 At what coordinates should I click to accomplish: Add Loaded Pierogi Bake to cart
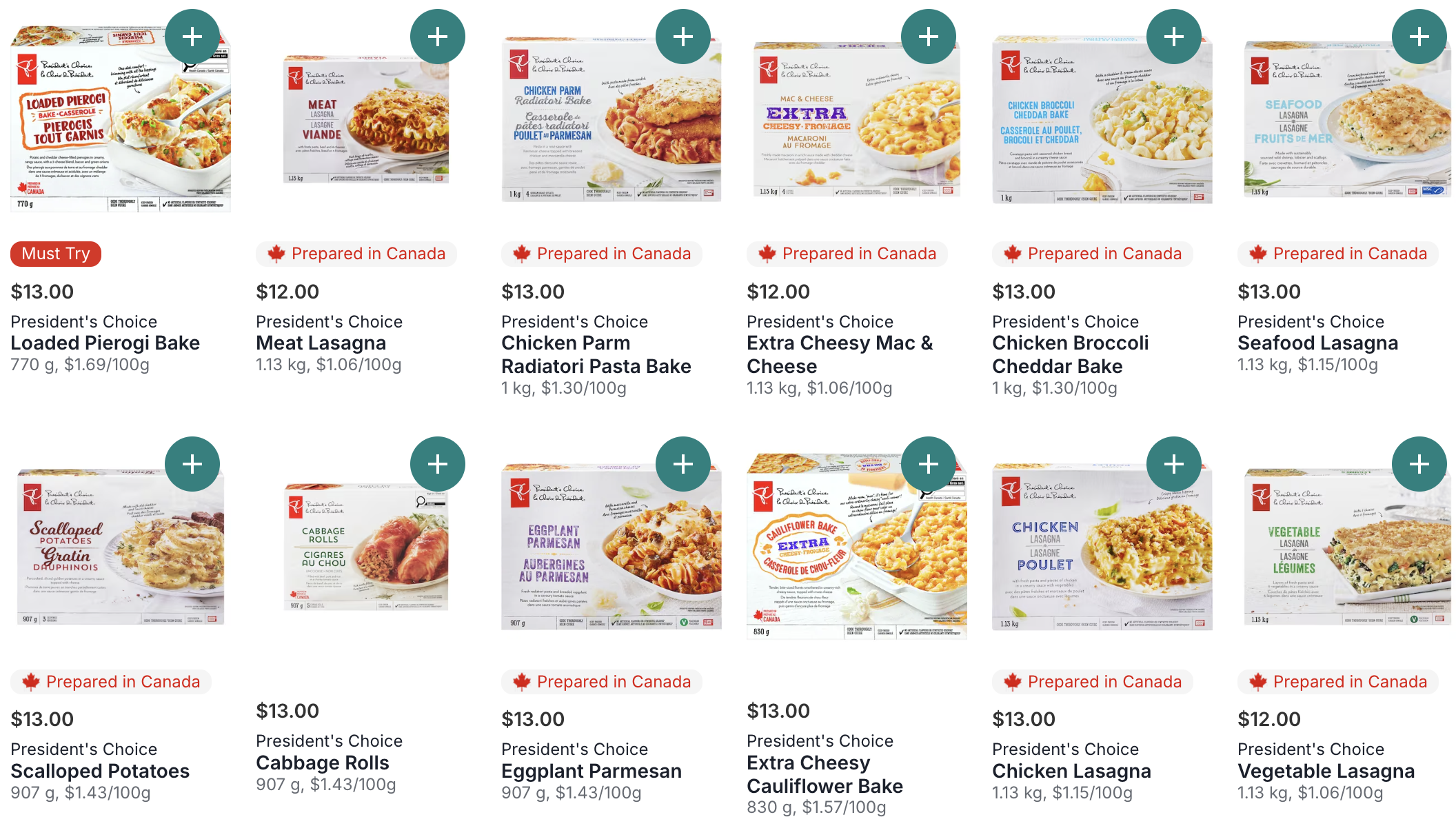[192, 37]
